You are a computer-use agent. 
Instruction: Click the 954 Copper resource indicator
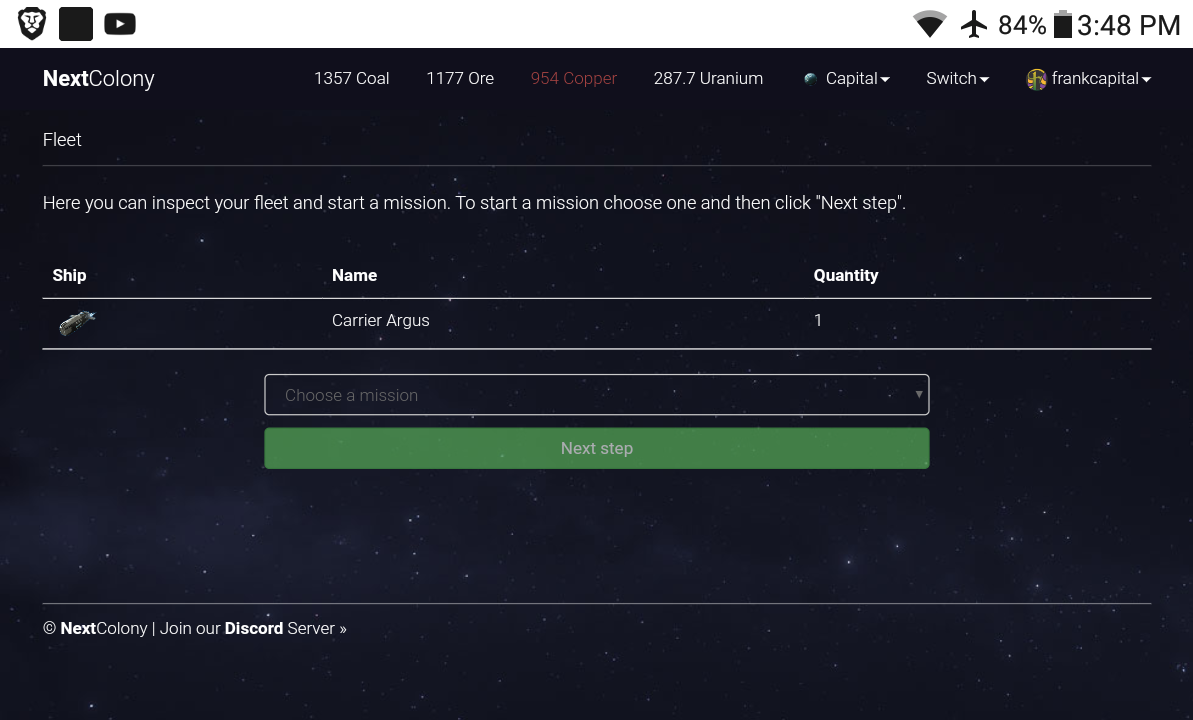click(574, 79)
